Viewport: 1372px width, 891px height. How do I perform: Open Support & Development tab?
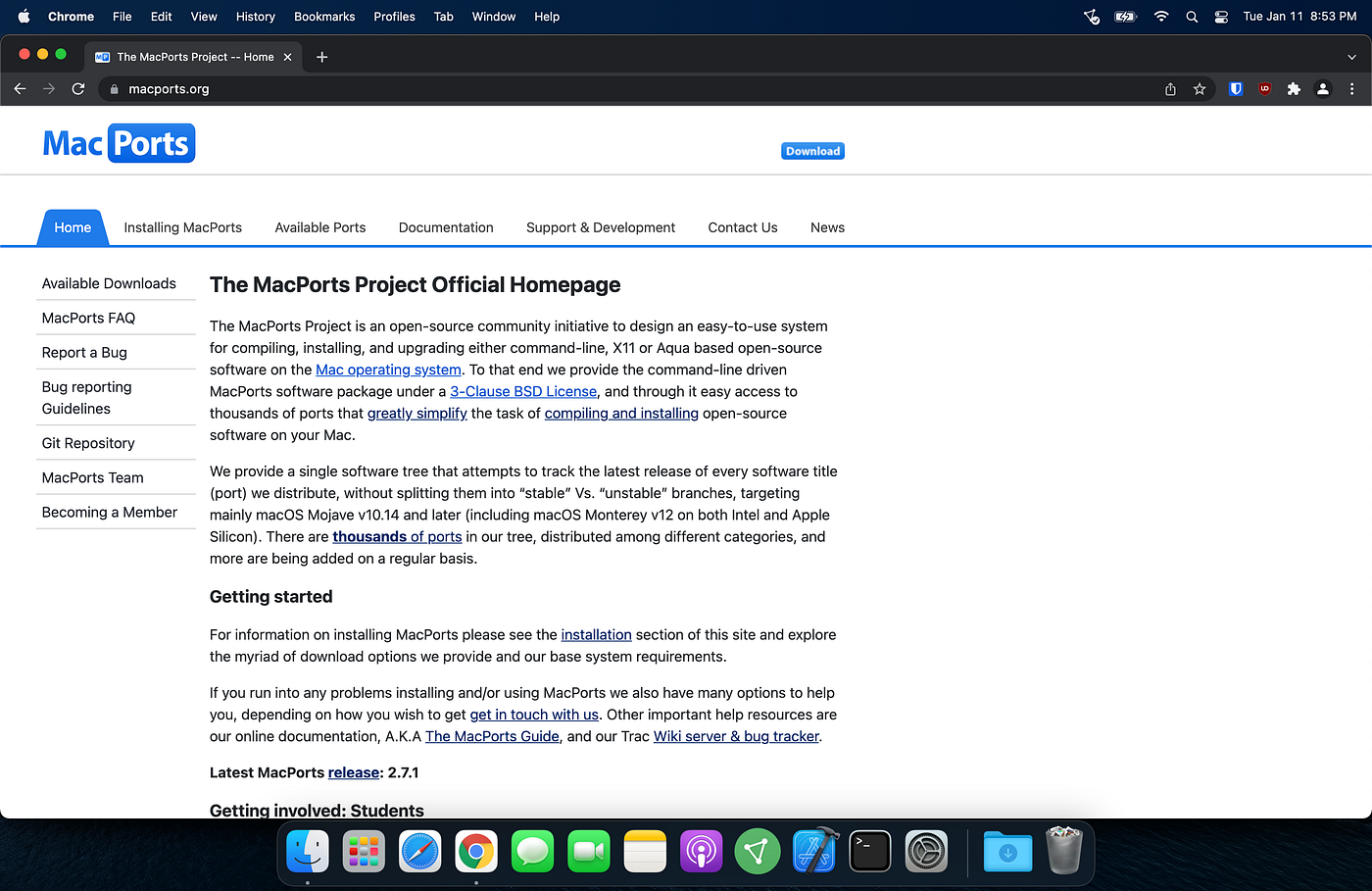click(601, 227)
